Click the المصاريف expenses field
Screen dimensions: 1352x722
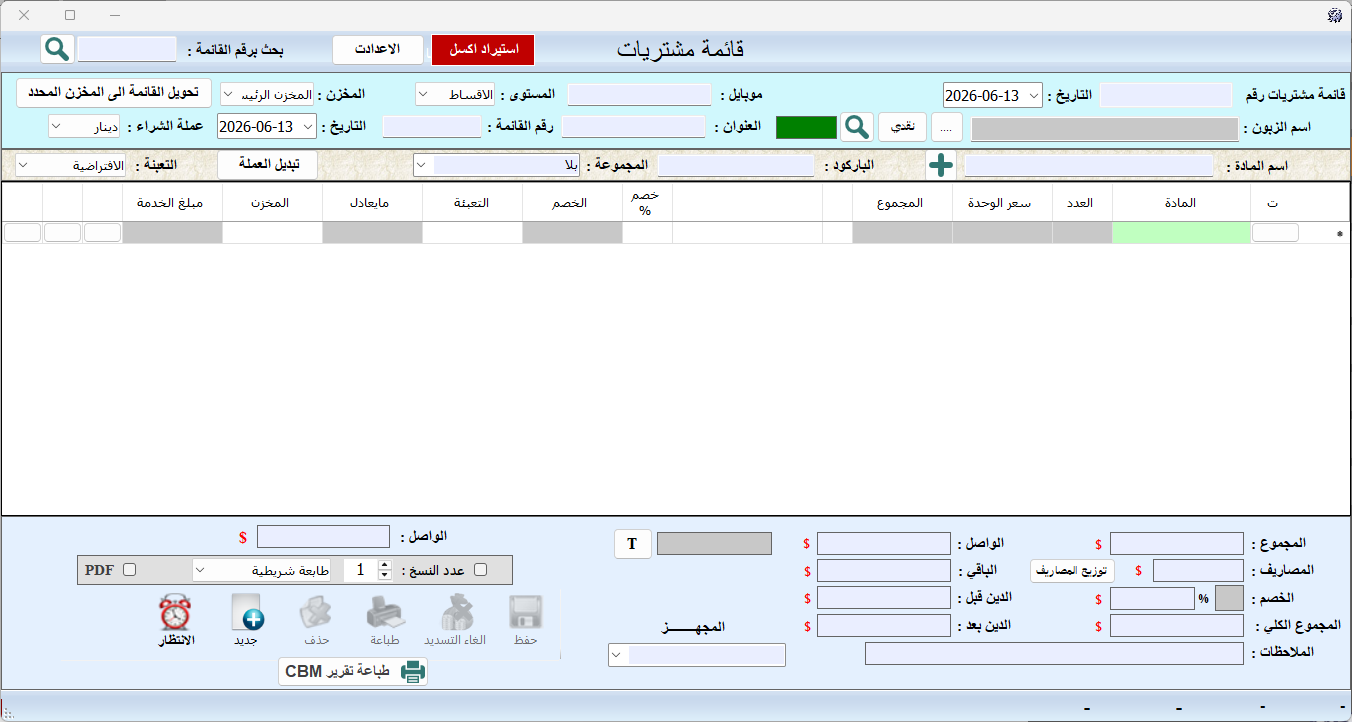tap(1198, 570)
